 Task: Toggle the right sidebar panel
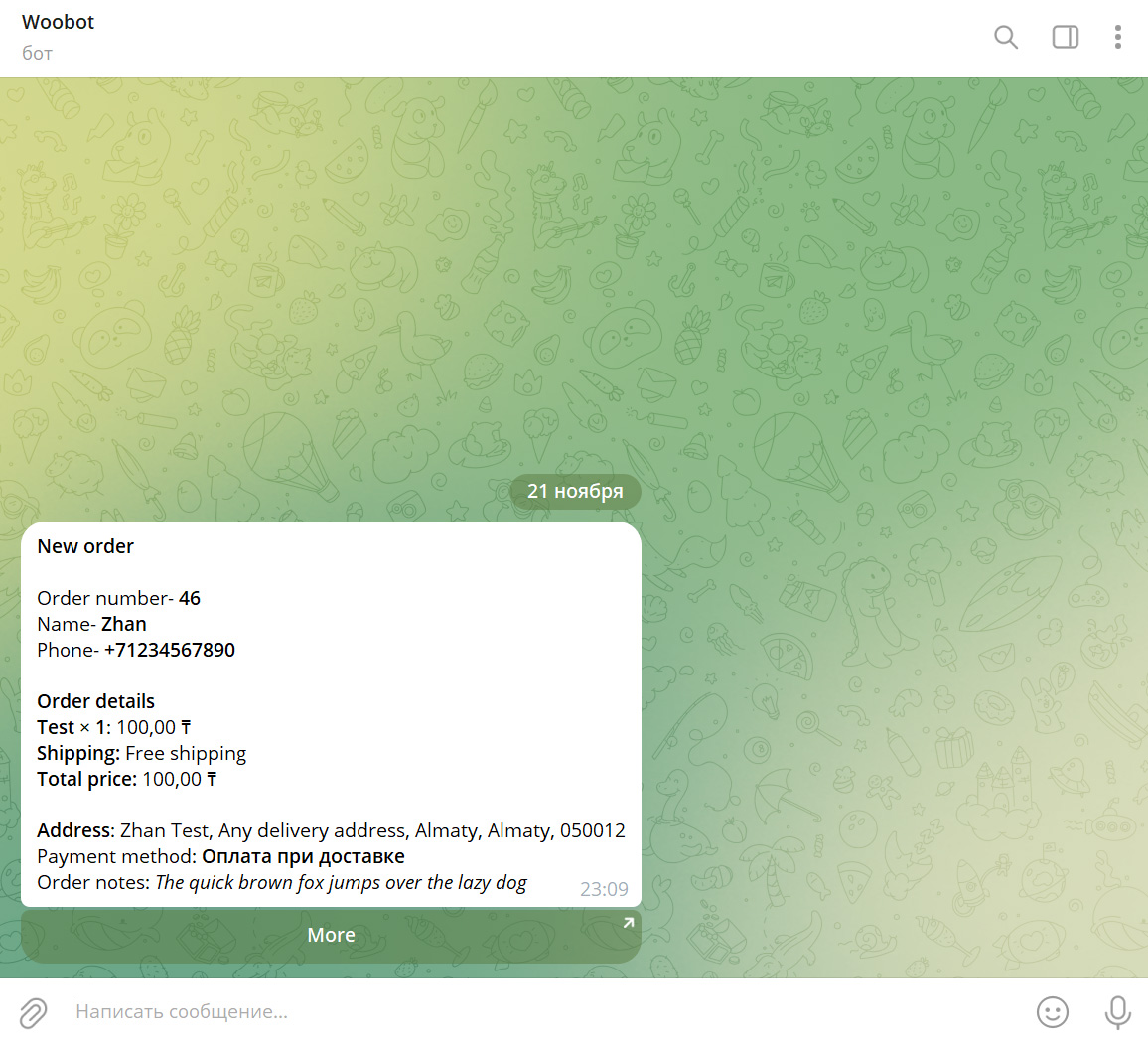click(x=1066, y=37)
